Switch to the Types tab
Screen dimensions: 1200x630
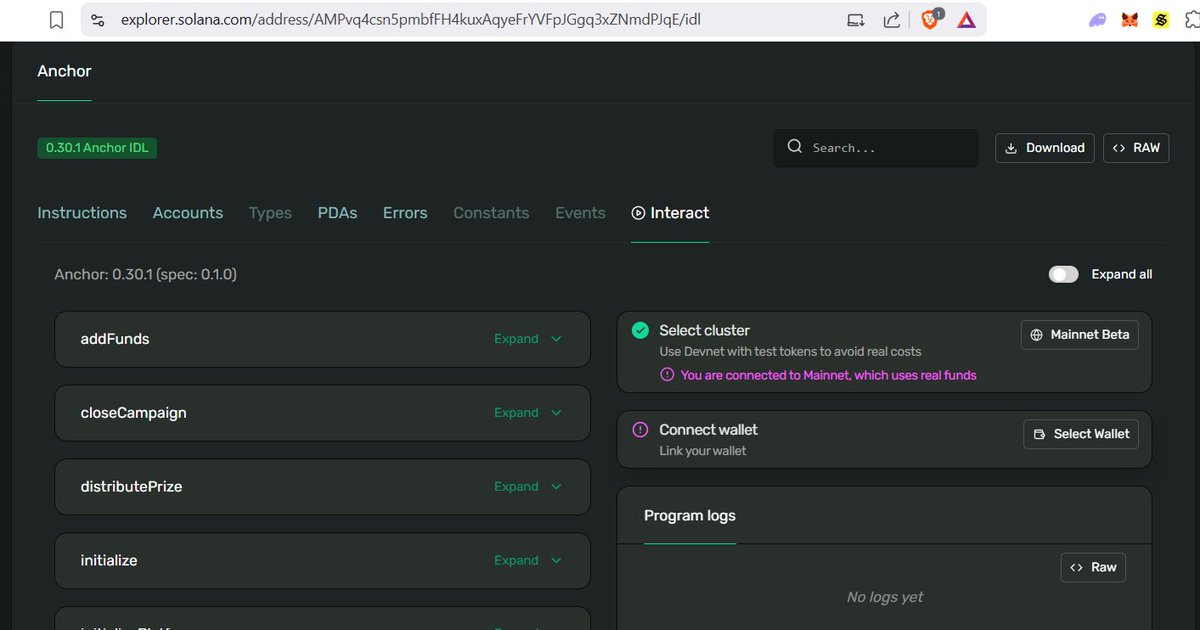click(x=270, y=213)
